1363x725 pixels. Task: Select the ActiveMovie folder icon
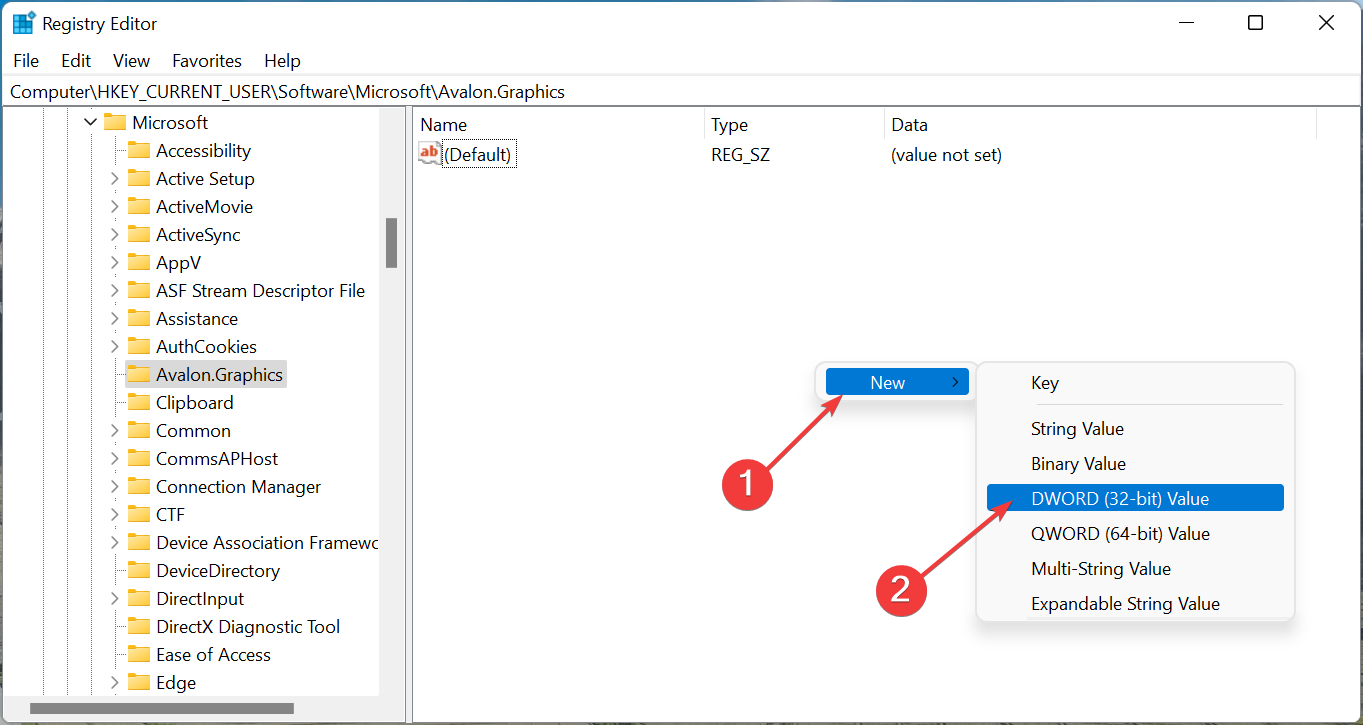(139, 207)
